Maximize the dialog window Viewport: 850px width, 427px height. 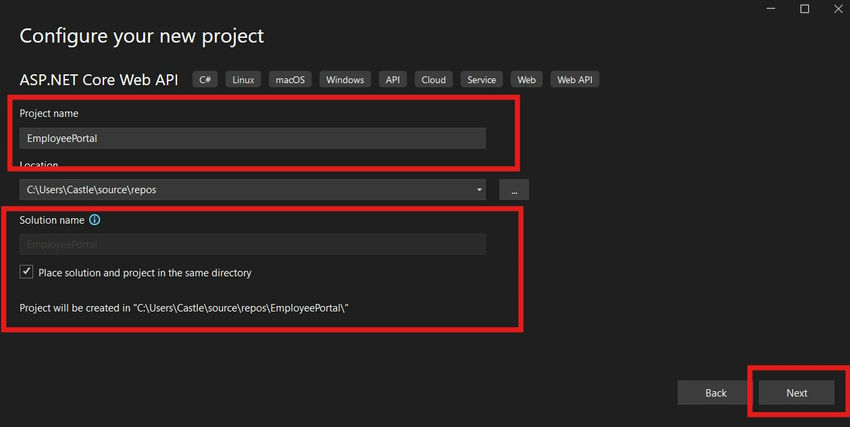pyautogui.click(x=804, y=9)
